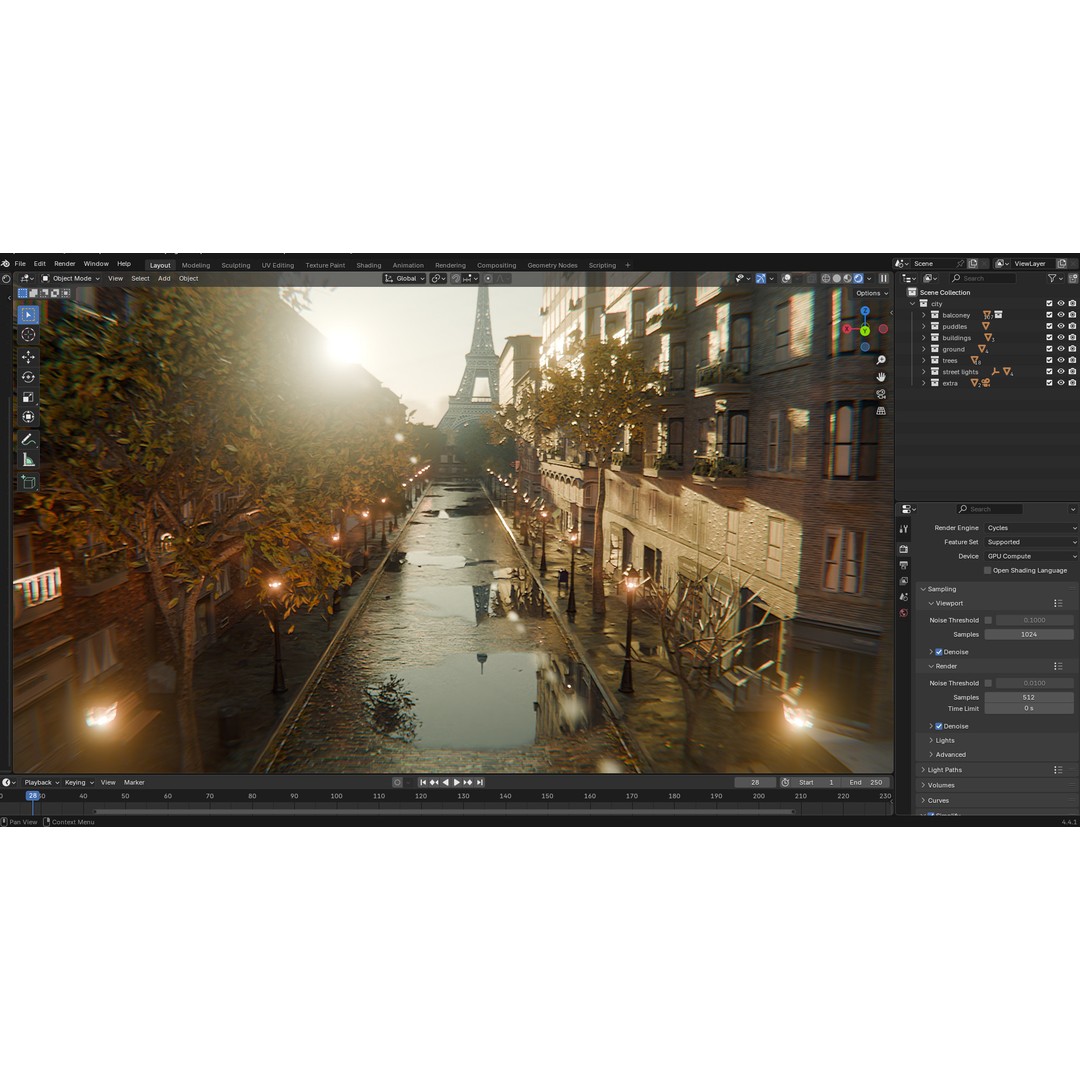Viewport: 1080px width, 1080px height.
Task: Open the Render Engine dropdown
Action: [1030, 527]
